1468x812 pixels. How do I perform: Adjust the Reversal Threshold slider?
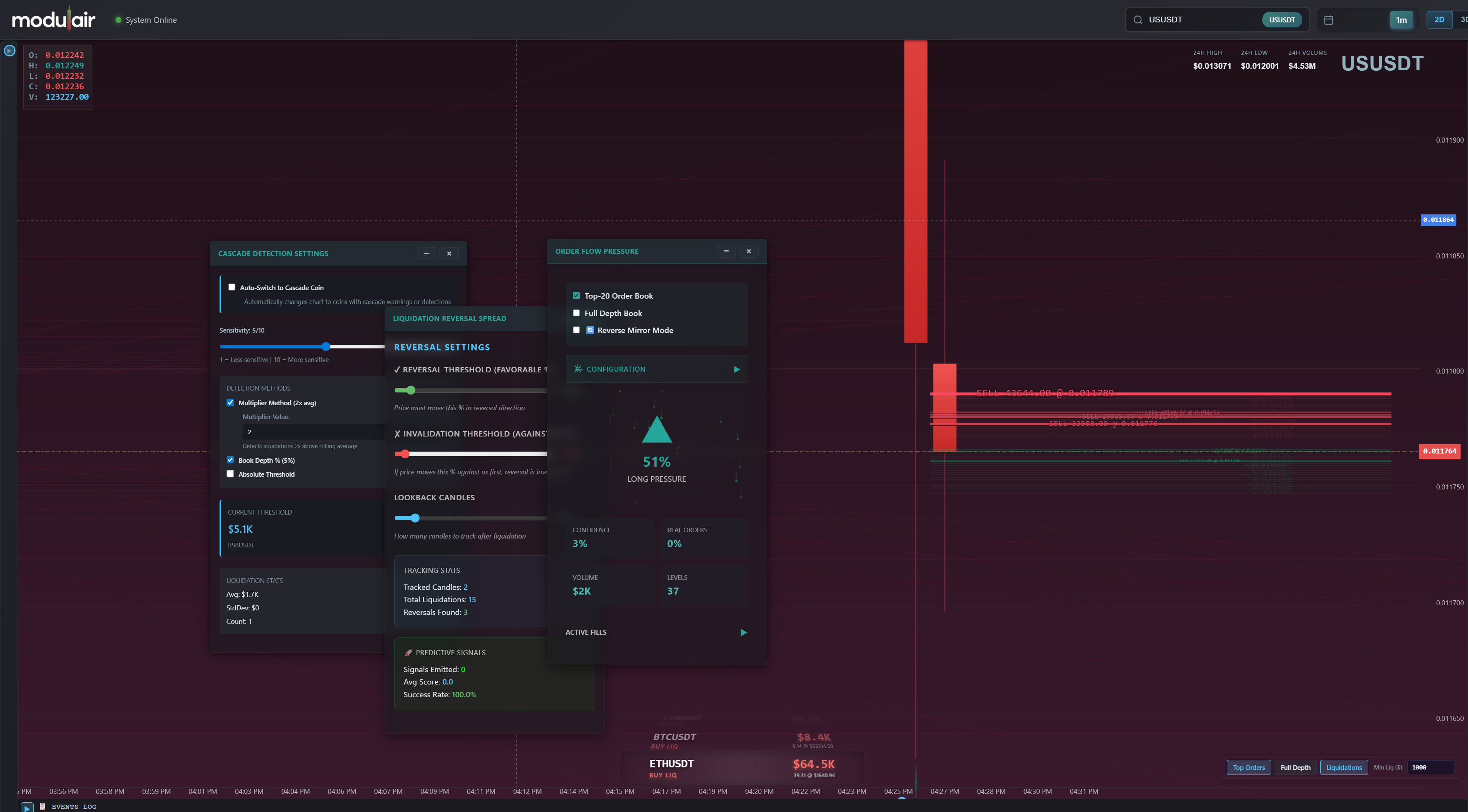point(410,390)
